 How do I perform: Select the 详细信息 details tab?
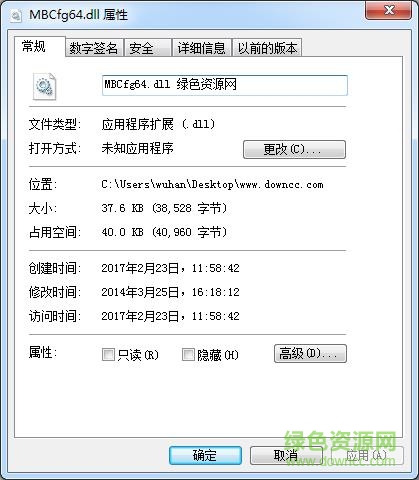[202, 48]
